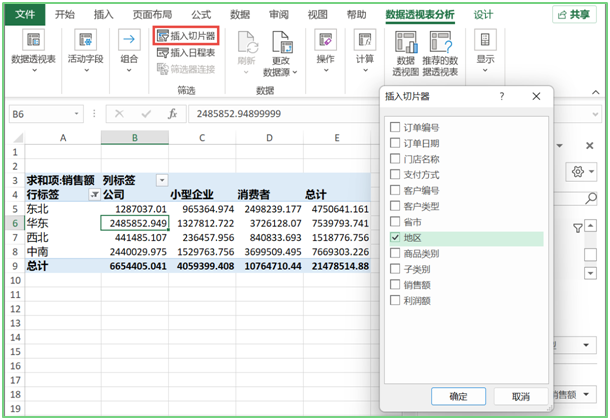Check the 子类别 checkbox

point(395,269)
